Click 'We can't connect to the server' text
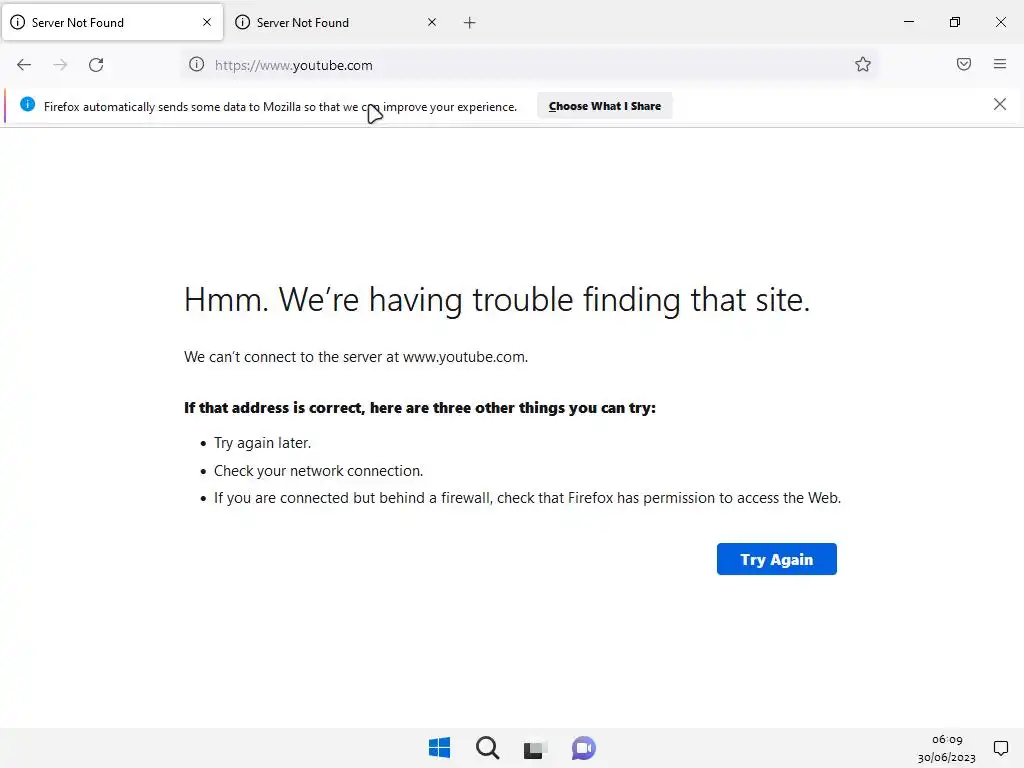 tap(356, 357)
